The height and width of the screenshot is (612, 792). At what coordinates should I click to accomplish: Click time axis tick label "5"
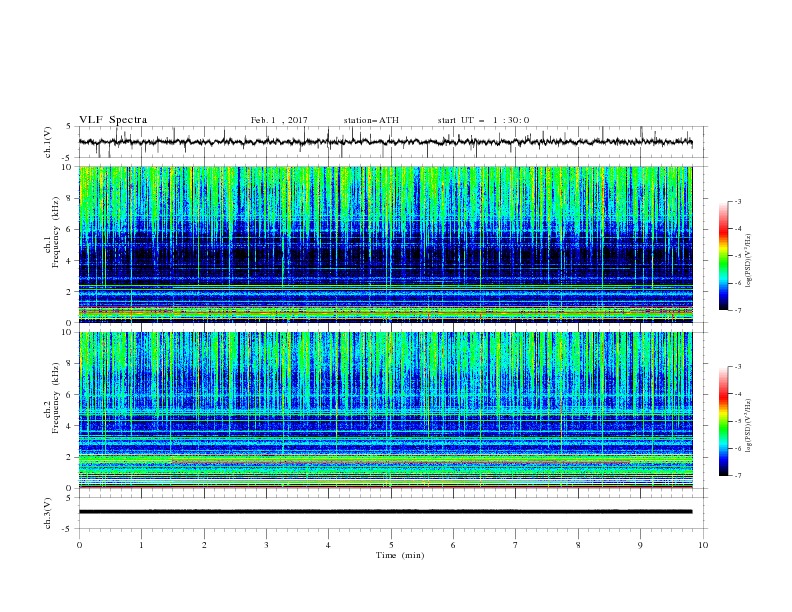coord(391,545)
